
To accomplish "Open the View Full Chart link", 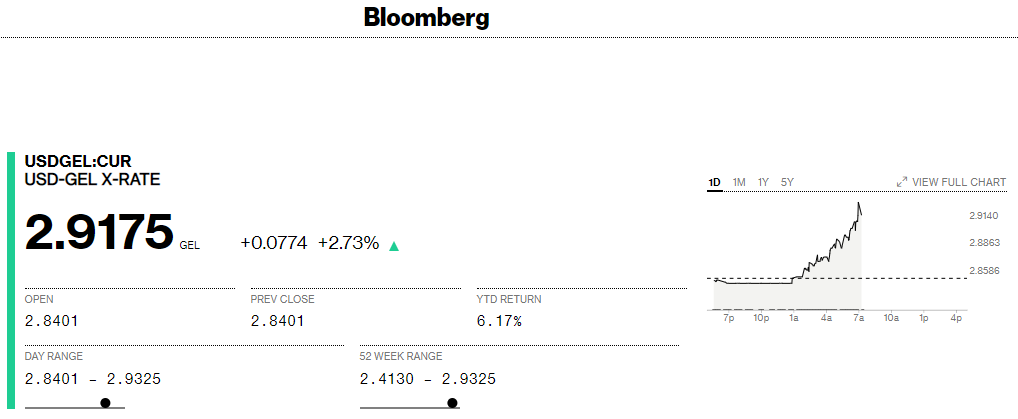I will (x=958, y=182).
